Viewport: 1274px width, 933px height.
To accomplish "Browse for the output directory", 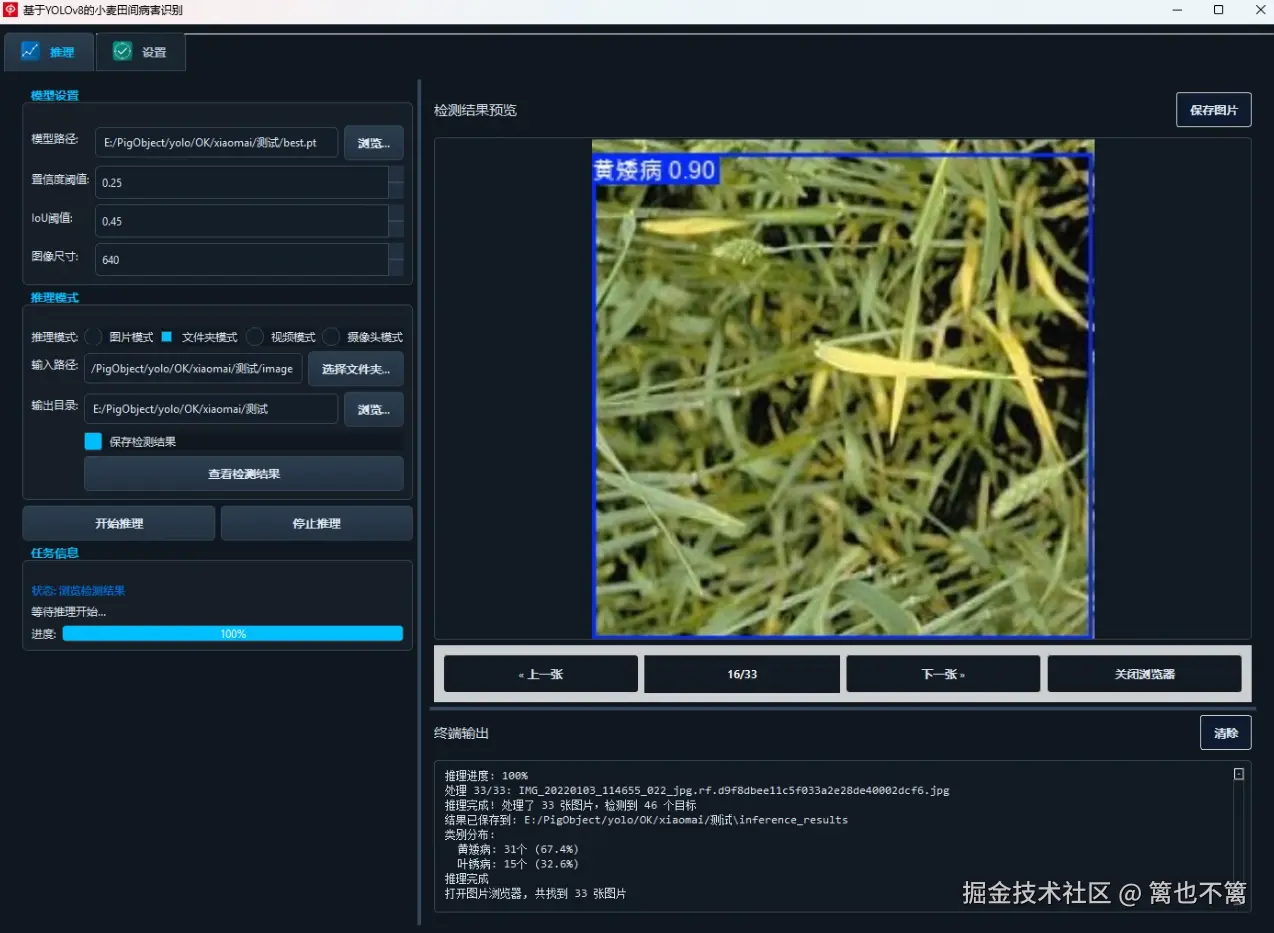I will coord(374,409).
